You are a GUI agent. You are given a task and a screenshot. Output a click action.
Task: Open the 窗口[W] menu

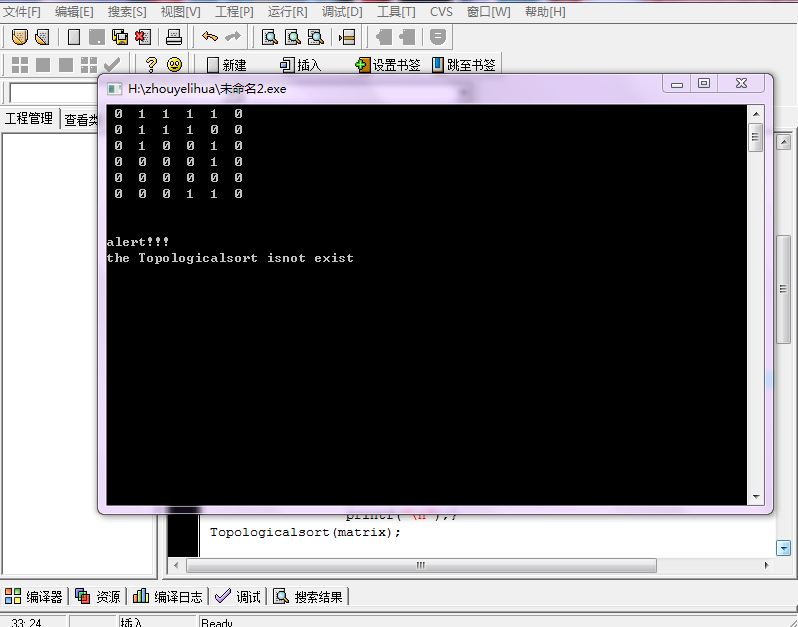point(489,12)
